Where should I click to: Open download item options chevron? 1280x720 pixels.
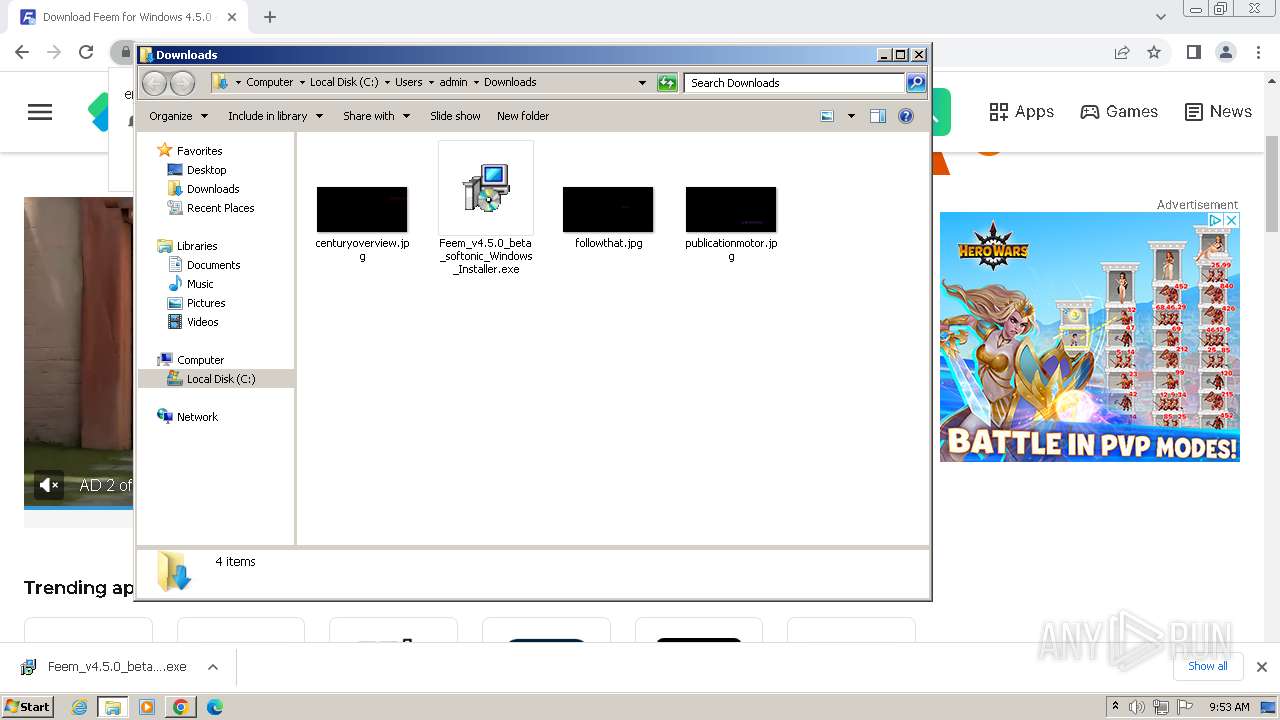(x=212, y=667)
